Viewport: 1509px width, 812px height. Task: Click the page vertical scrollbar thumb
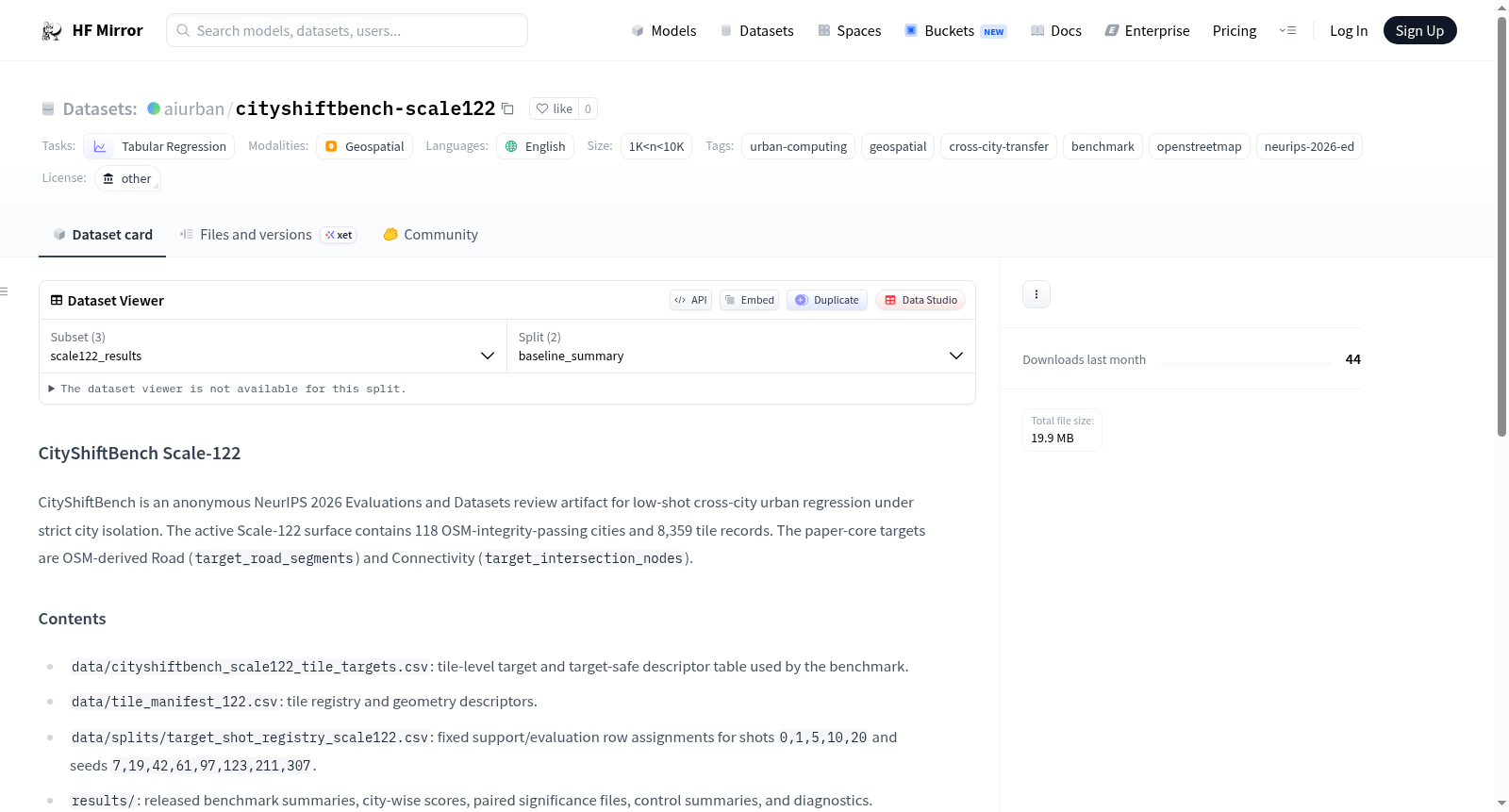click(x=1501, y=226)
